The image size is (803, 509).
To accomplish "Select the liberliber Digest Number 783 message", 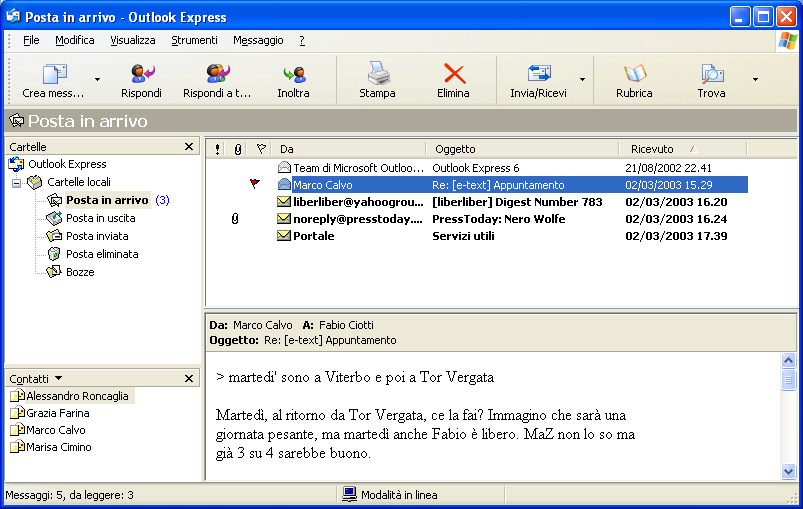I will [477, 202].
